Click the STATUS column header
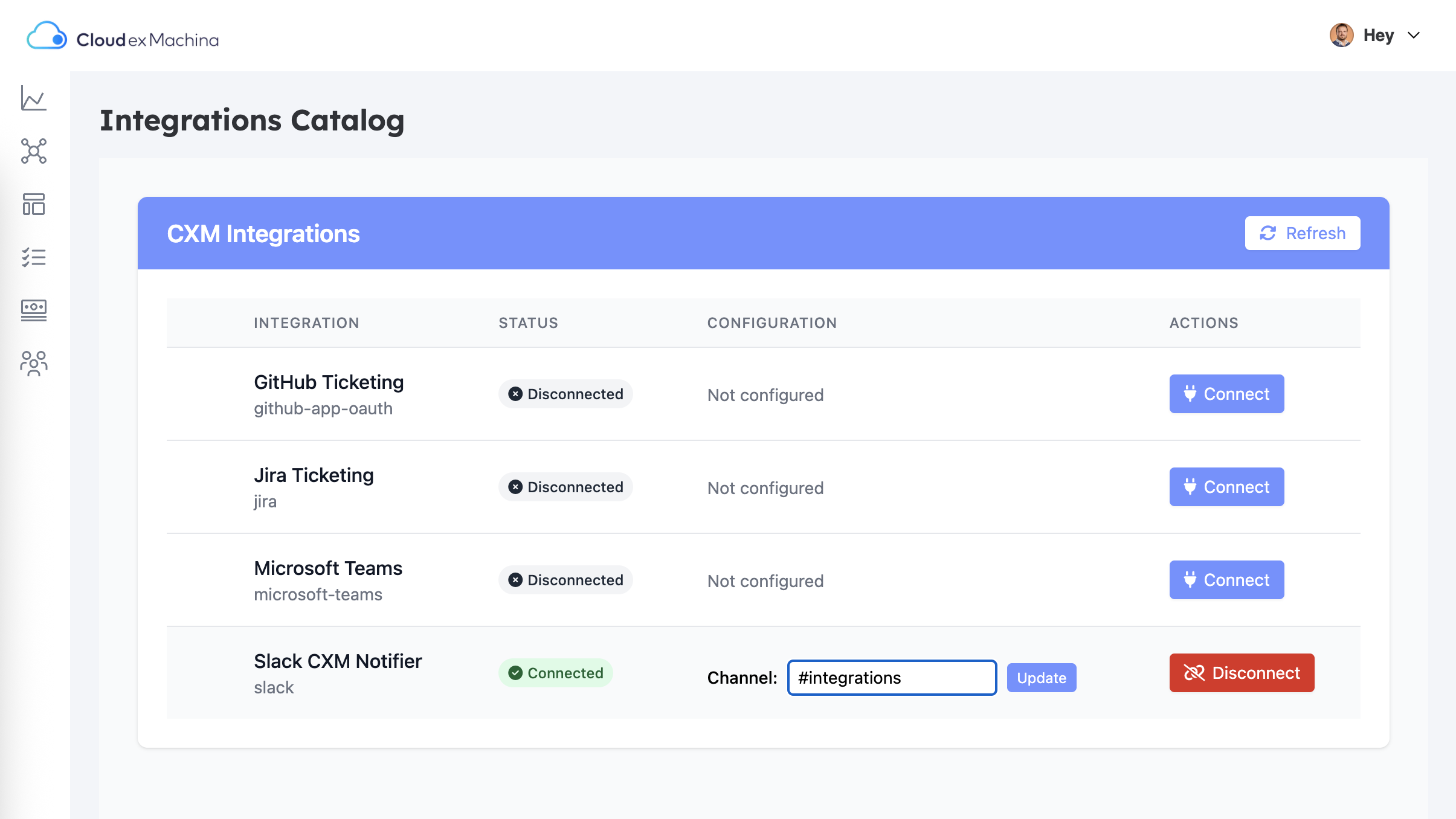Image resolution: width=1456 pixels, height=819 pixels. (x=528, y=323)
